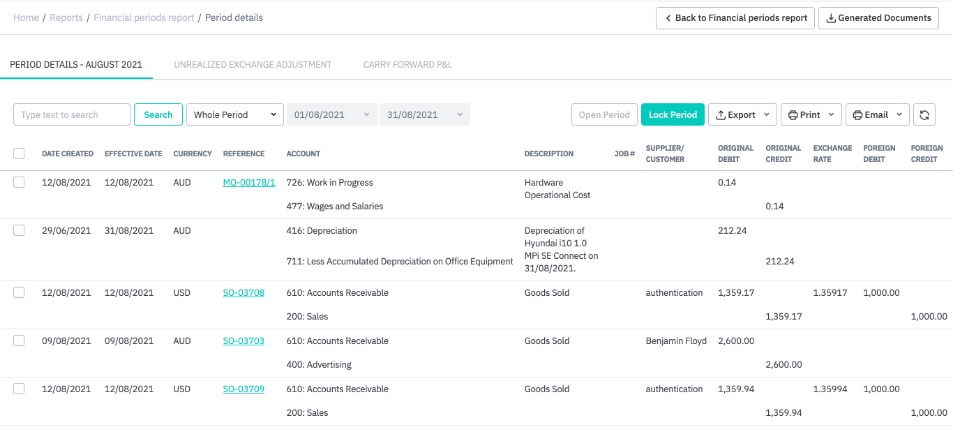Click the Search button
The image size is (953, 427).
[x=158, y=115]
